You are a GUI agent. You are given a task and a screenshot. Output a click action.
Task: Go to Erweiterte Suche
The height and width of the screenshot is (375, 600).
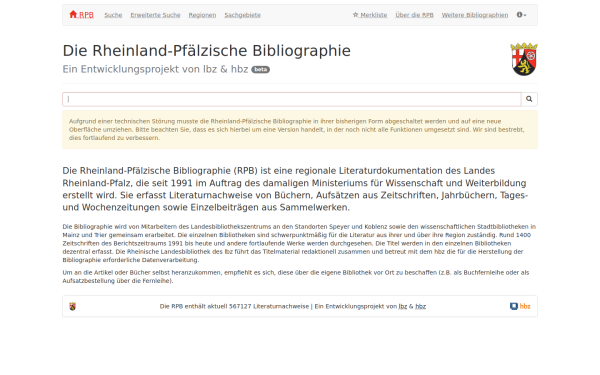coord(155,15)
